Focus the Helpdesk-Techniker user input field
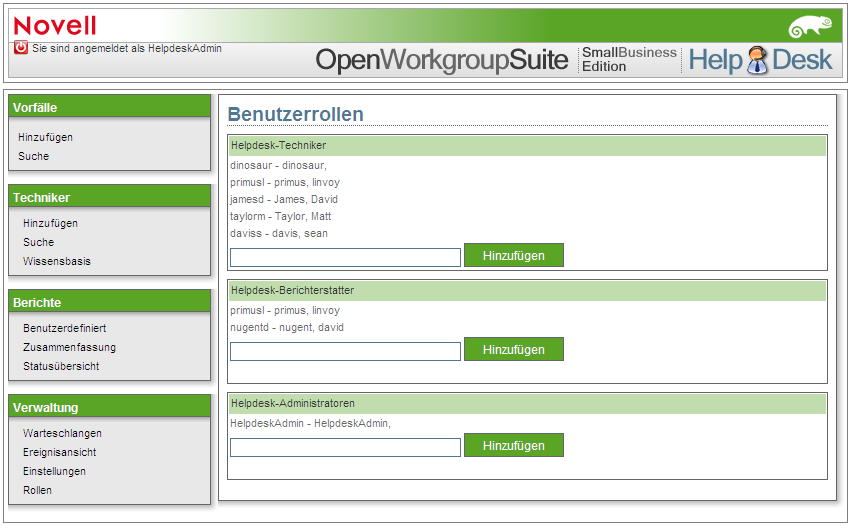 coord(345,258)
